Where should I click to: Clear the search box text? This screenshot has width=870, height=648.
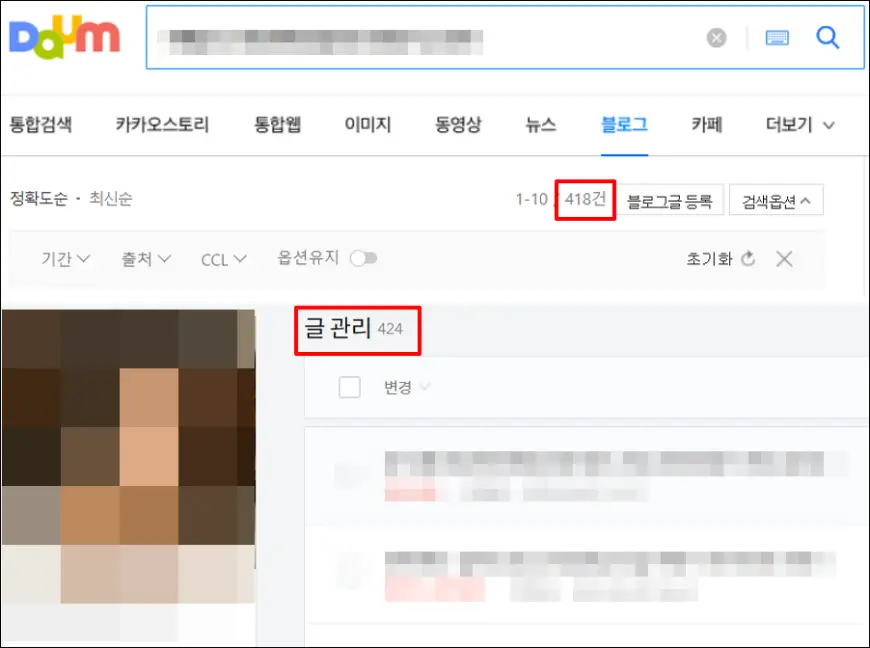pos(716,38)
